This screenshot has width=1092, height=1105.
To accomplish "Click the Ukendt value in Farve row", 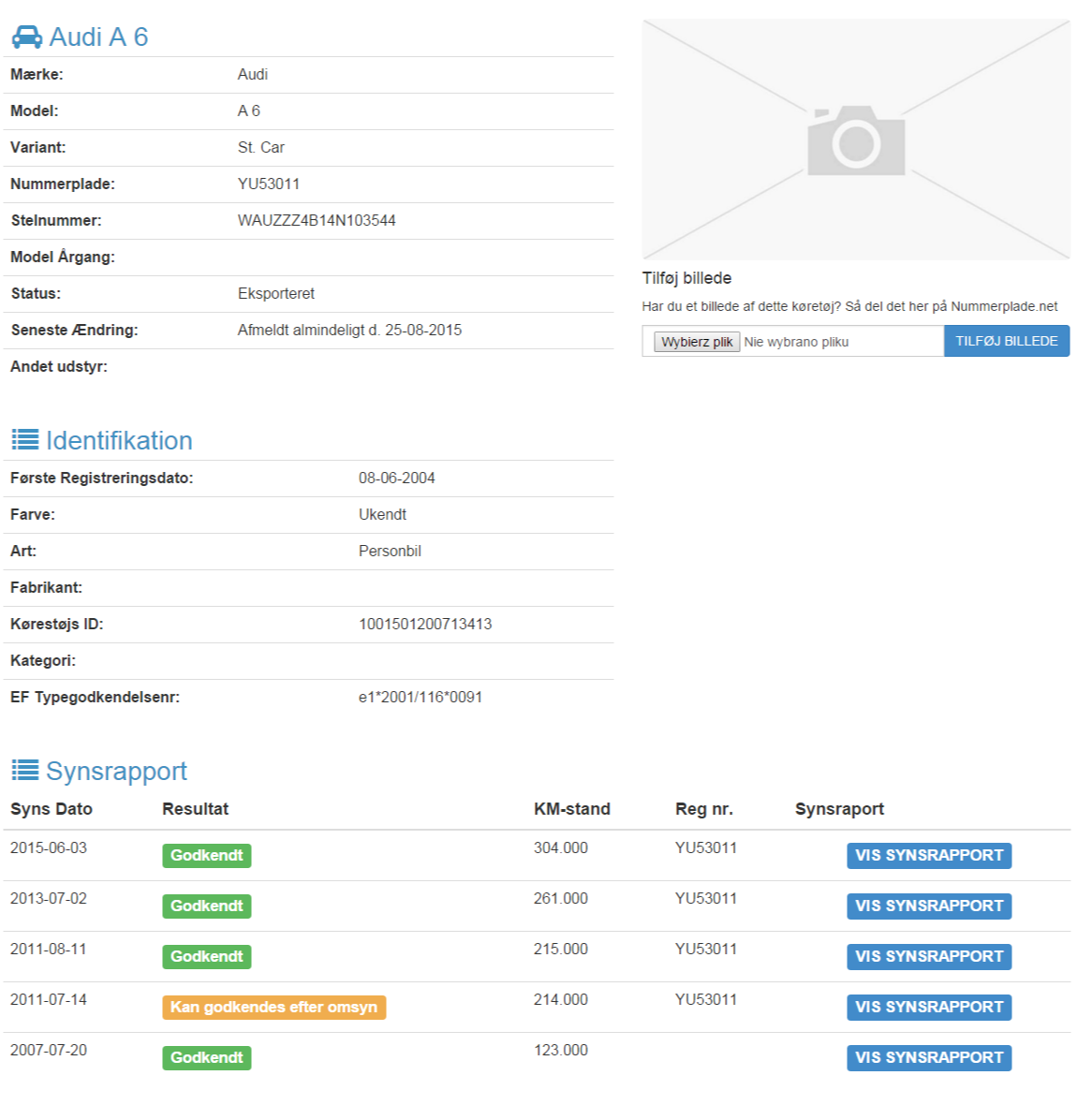I will [x=382, y=514].
